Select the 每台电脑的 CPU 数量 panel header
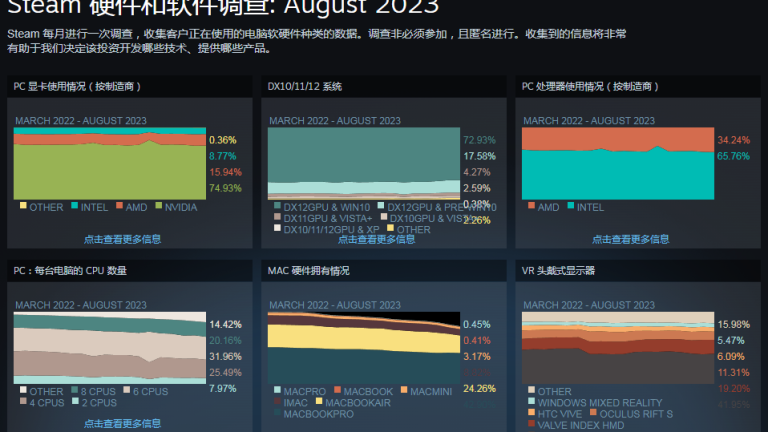Screen dimensions: 768x432 (x=129, y=270)
